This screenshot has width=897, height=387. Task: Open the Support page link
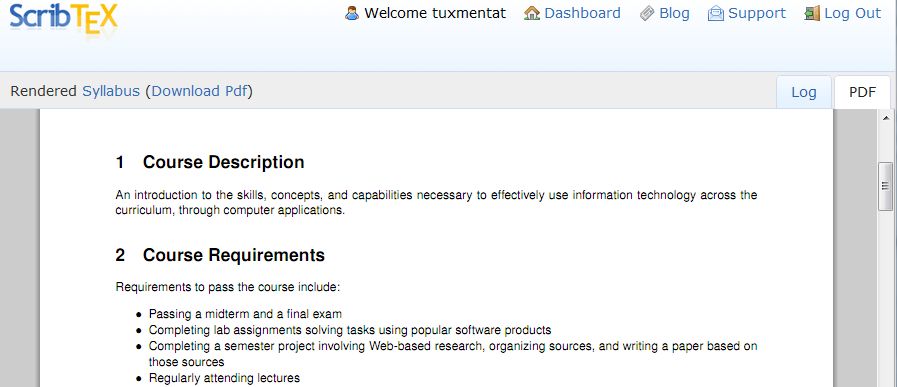[x=757, y=13]
